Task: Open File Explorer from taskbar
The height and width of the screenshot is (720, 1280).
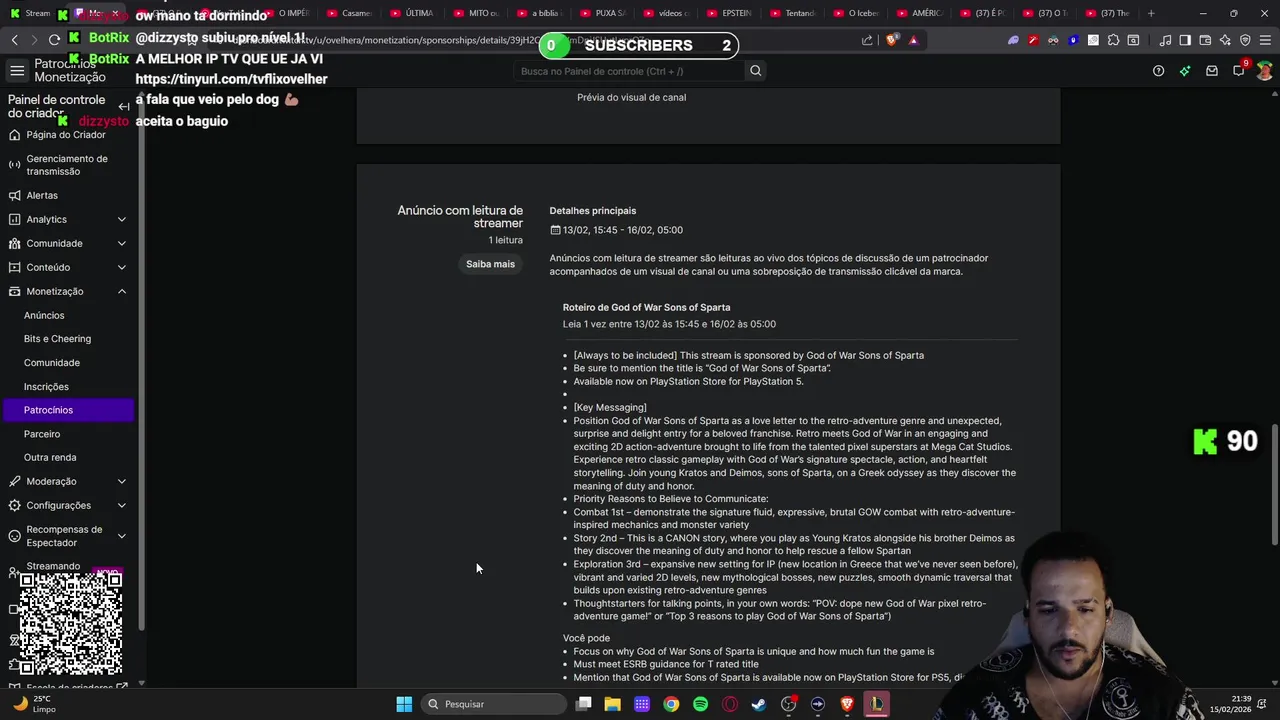Action: pyautogui.click(x=613, y=704)
